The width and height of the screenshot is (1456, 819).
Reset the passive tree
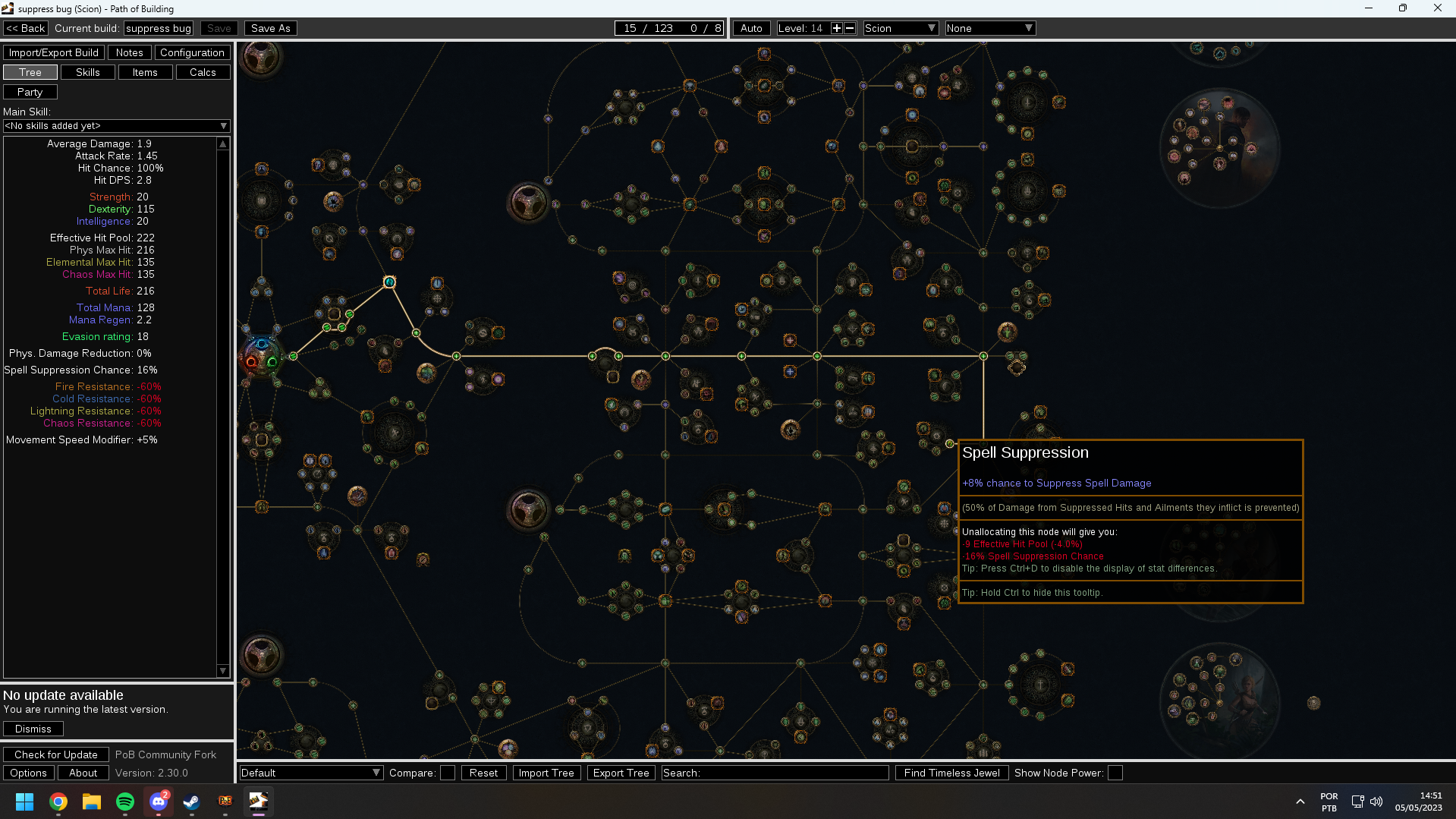pos(483,773)
